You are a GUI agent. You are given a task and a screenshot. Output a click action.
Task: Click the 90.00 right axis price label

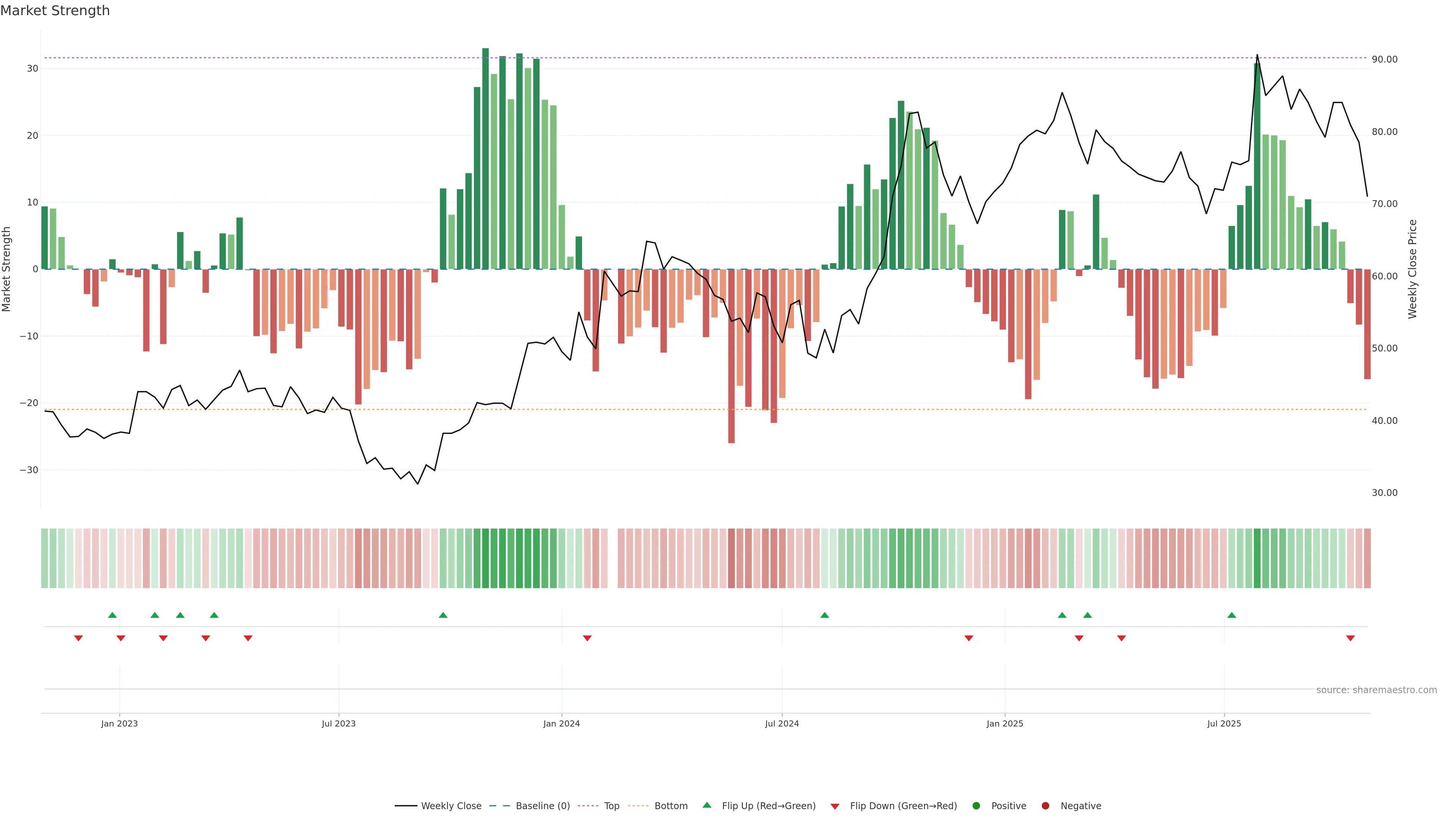coord(1384,60)
